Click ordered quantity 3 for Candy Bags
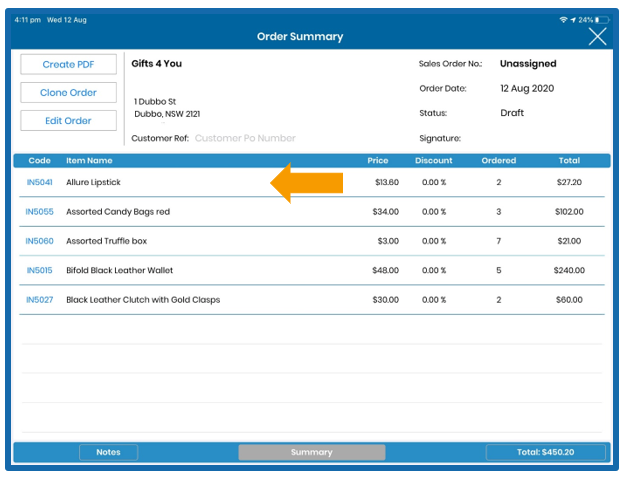This screenshot has height=479, width=628. pyautogui.click(x=499, y=211)
